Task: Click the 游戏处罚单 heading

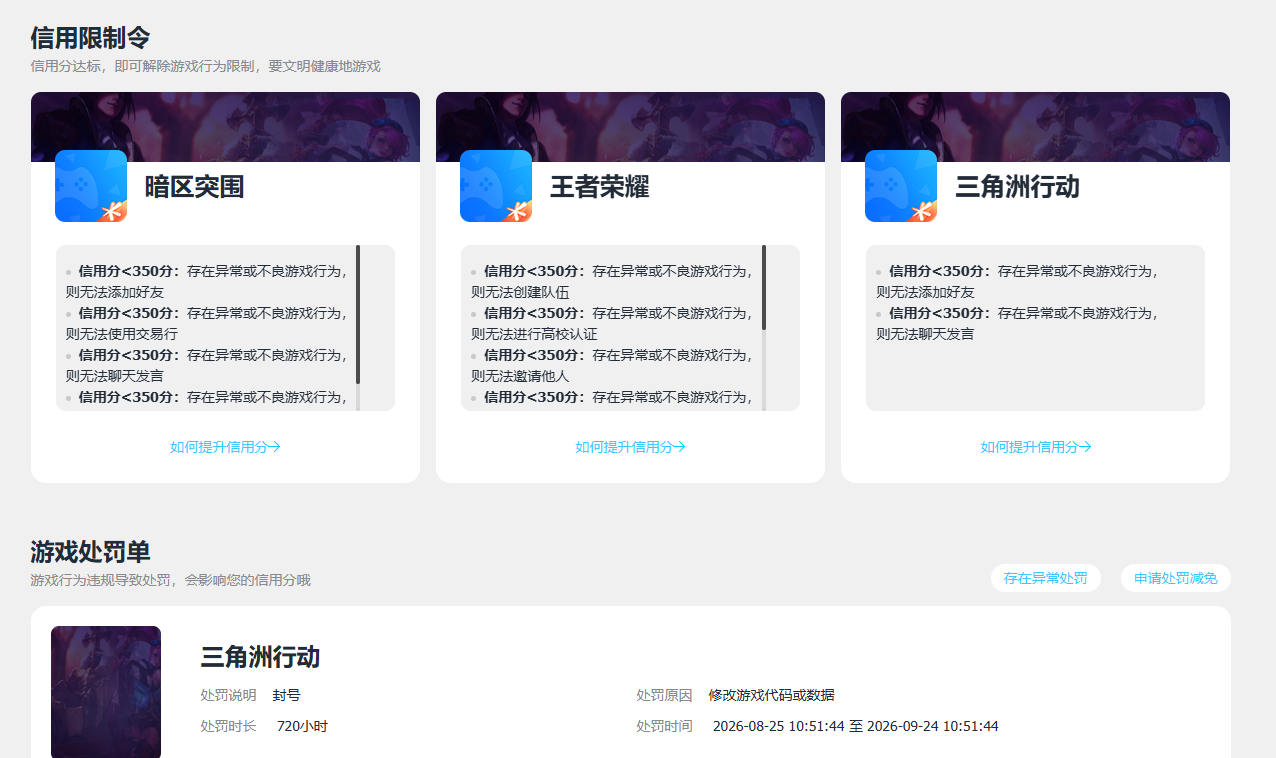Action: 90,552
